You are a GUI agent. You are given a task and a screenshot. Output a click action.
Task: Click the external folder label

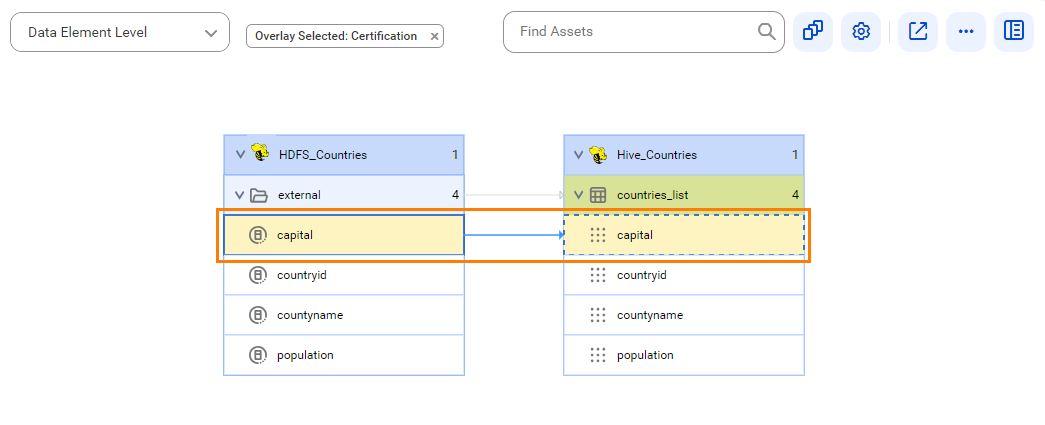(299, 195)
